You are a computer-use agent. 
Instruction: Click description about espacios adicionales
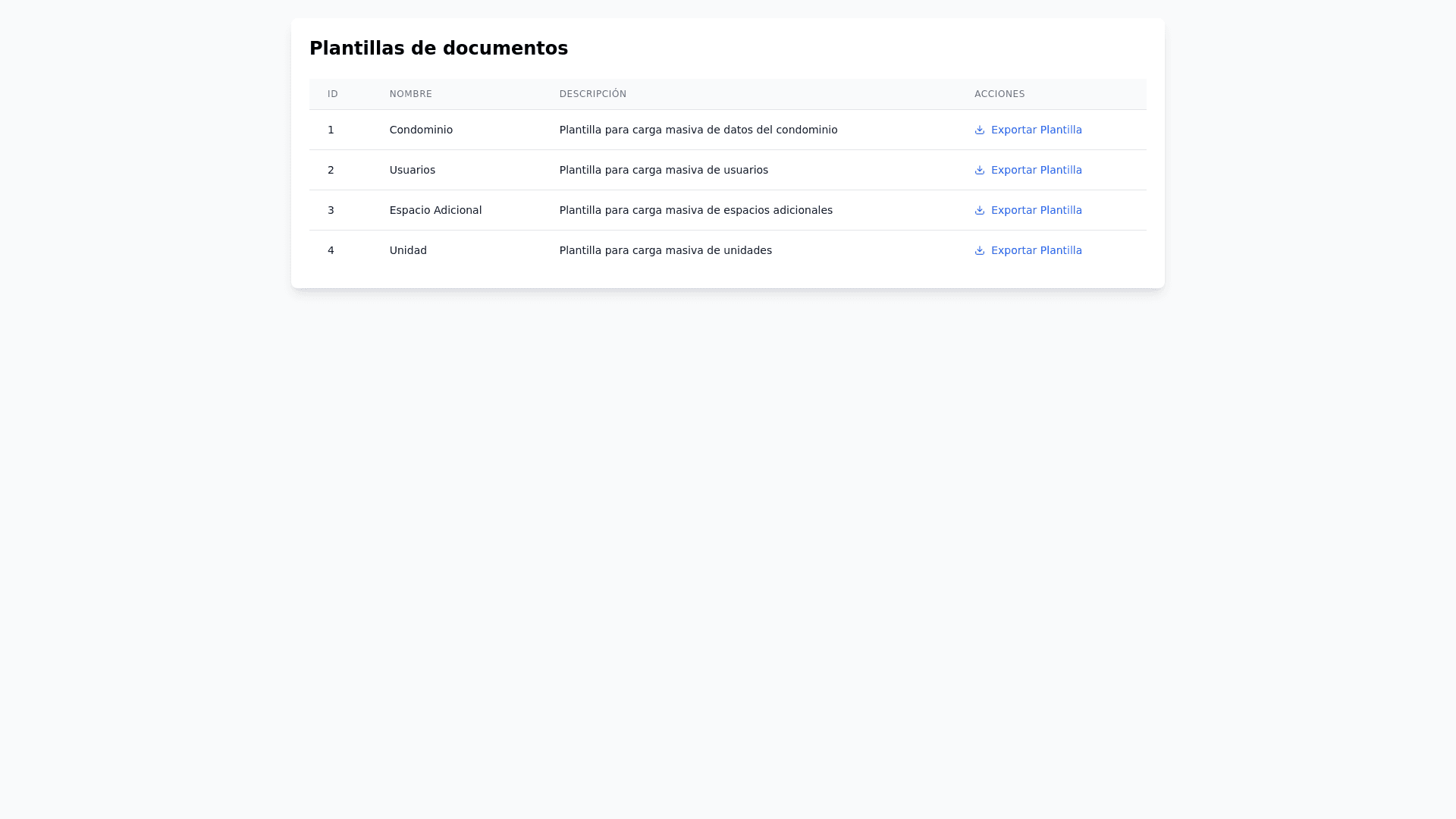695,210
